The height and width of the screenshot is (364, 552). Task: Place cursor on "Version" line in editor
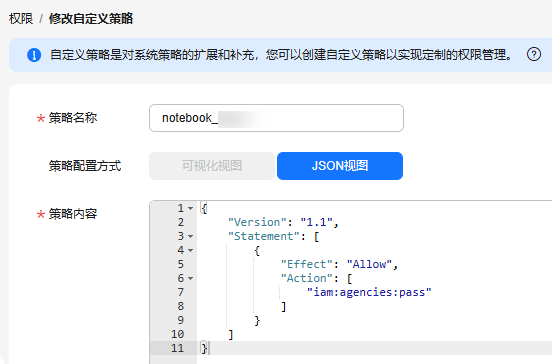tap(283, 222)
